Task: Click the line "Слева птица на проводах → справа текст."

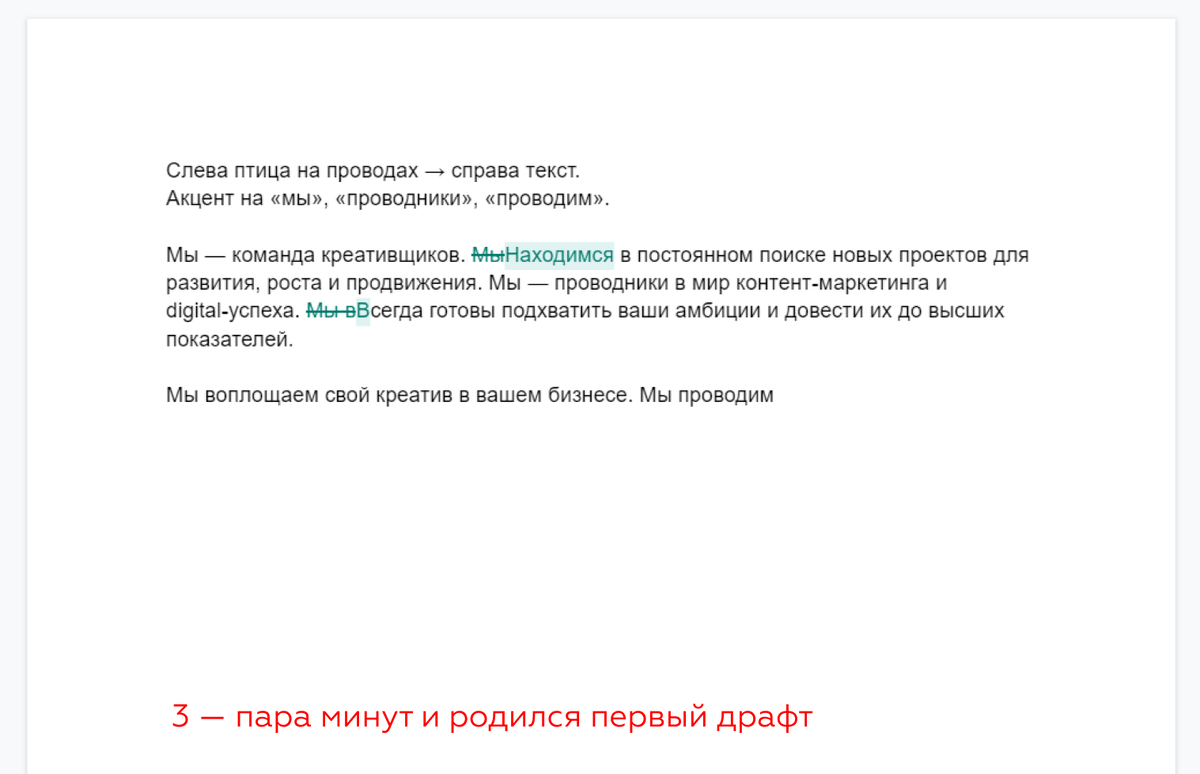Action: (372, 171)
